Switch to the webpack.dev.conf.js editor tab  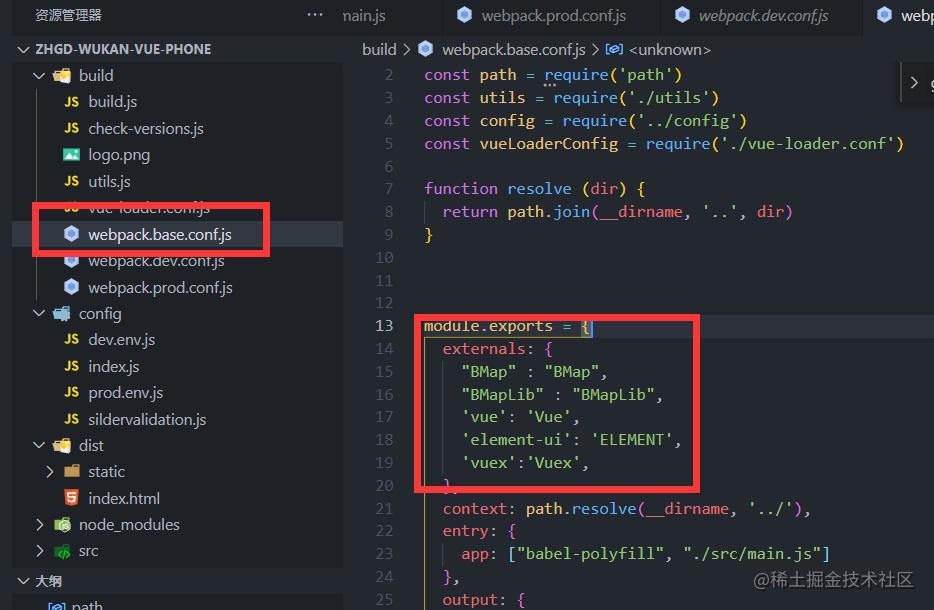(764, 15)
